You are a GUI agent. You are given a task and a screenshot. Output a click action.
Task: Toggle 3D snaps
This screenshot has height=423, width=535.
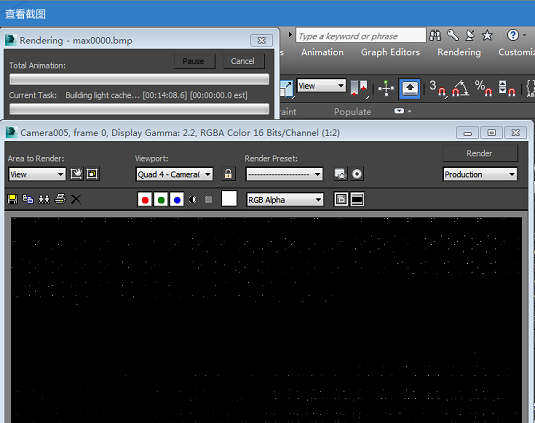(x=438, y=89)
